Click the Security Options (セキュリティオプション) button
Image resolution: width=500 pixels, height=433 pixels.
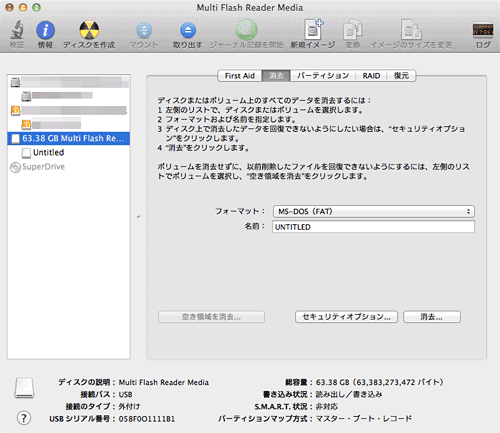(x=346, y=317)
